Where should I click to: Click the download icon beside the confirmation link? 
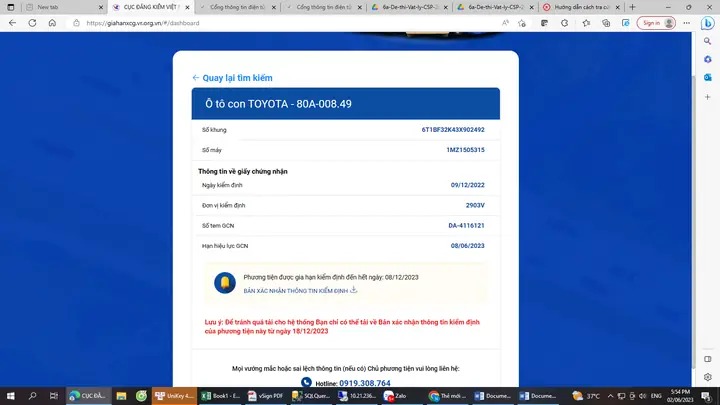[353, 290]
